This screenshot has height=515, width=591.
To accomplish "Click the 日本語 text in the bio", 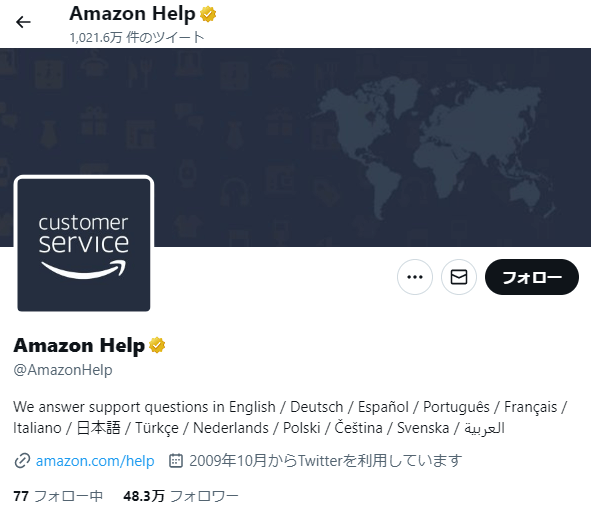I will pos(98,428).
